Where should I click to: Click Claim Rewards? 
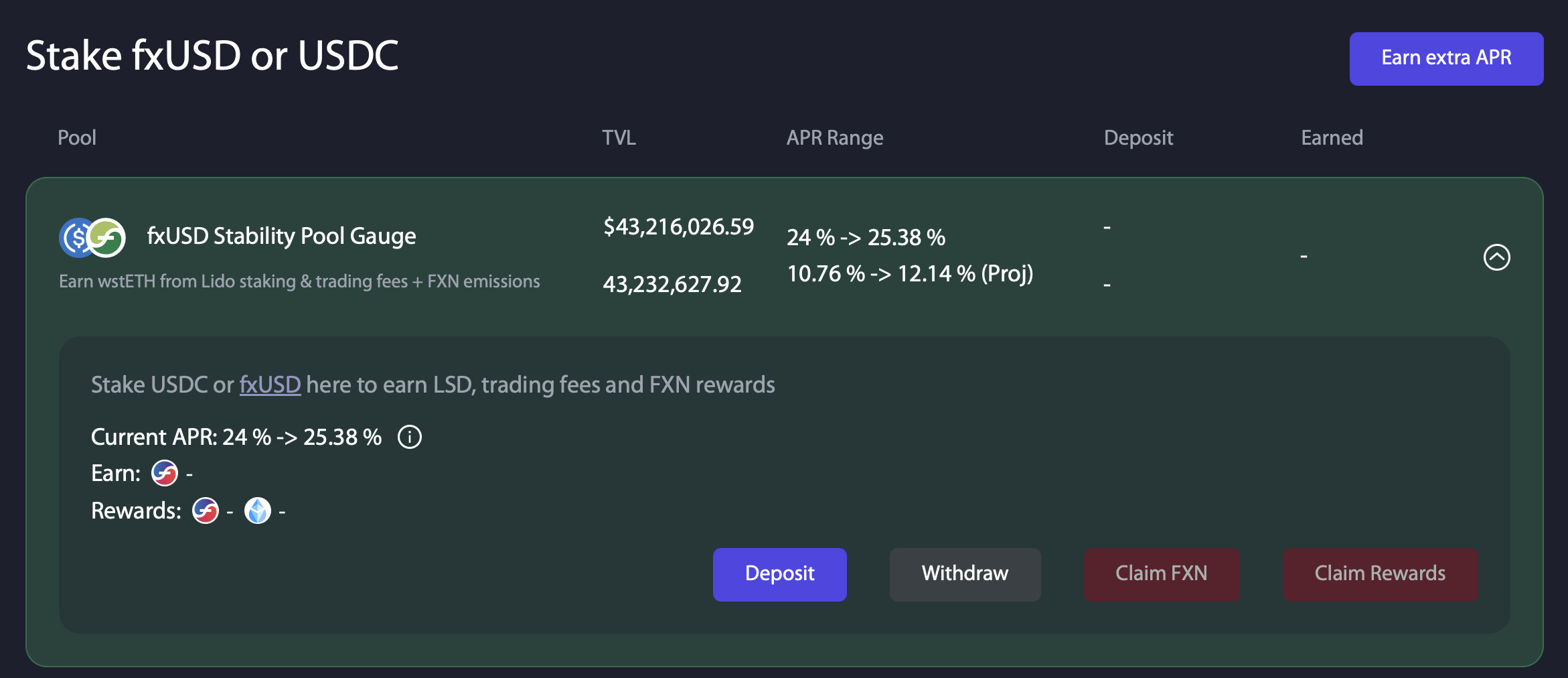pos(1379,574)
